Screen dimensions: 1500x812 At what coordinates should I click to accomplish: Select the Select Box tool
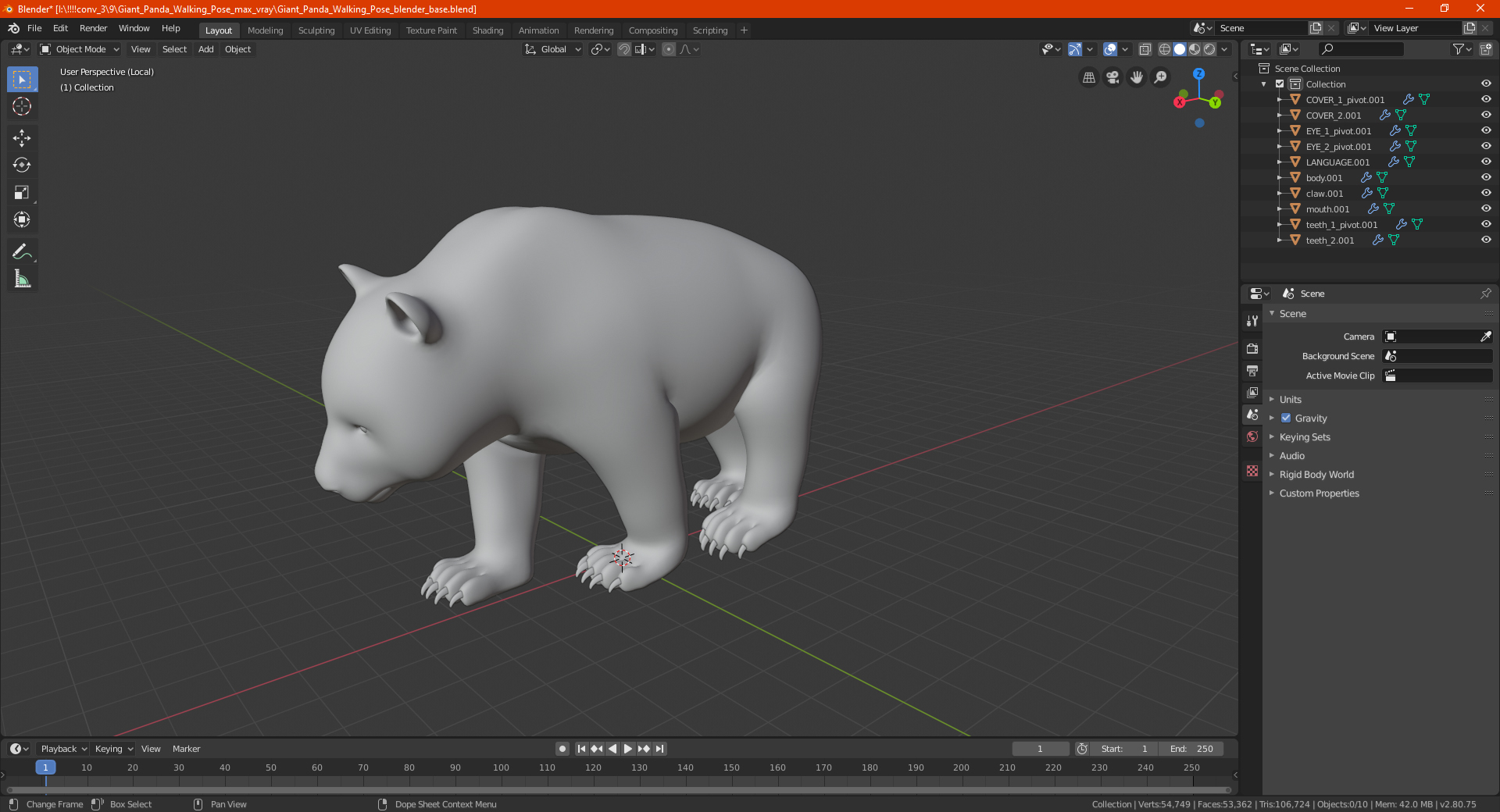click(22, 80)
